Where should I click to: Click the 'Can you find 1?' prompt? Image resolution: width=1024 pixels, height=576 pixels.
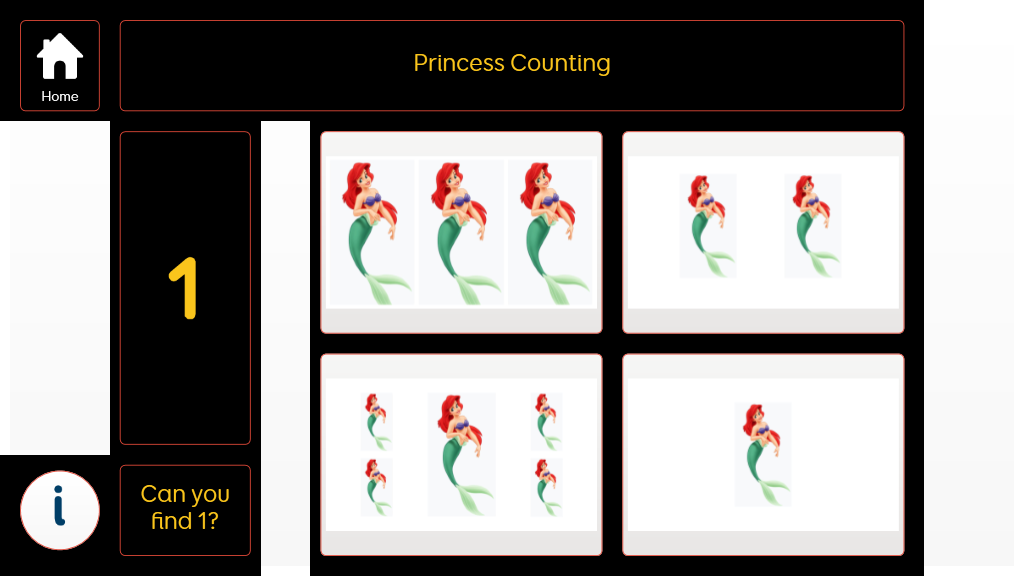pos(185,510)
